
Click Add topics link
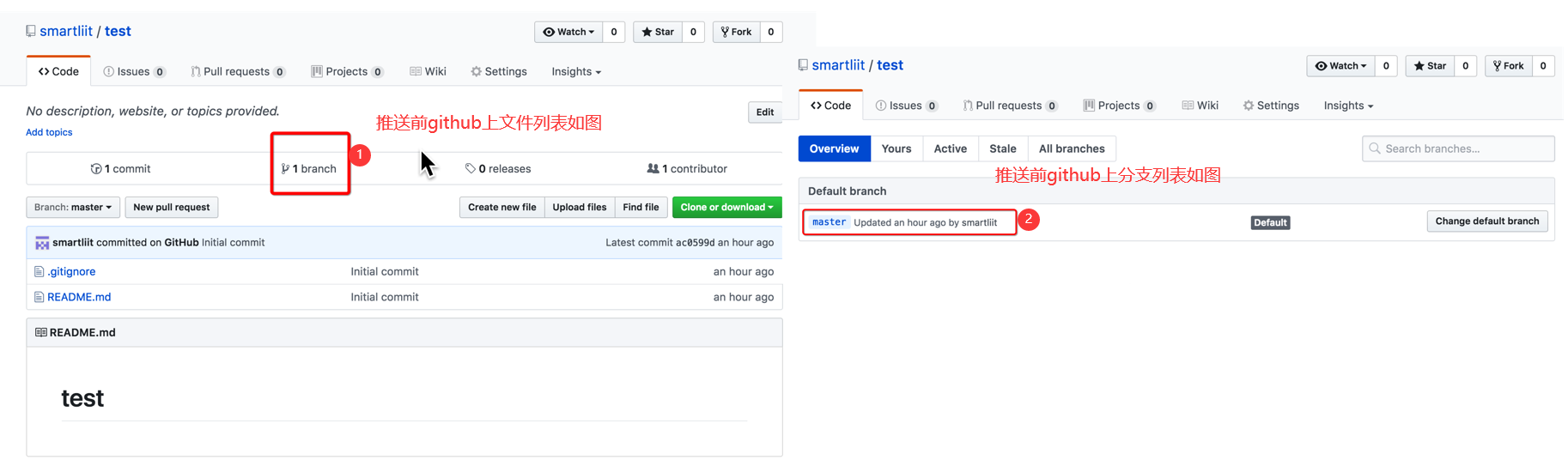[49, 132]
